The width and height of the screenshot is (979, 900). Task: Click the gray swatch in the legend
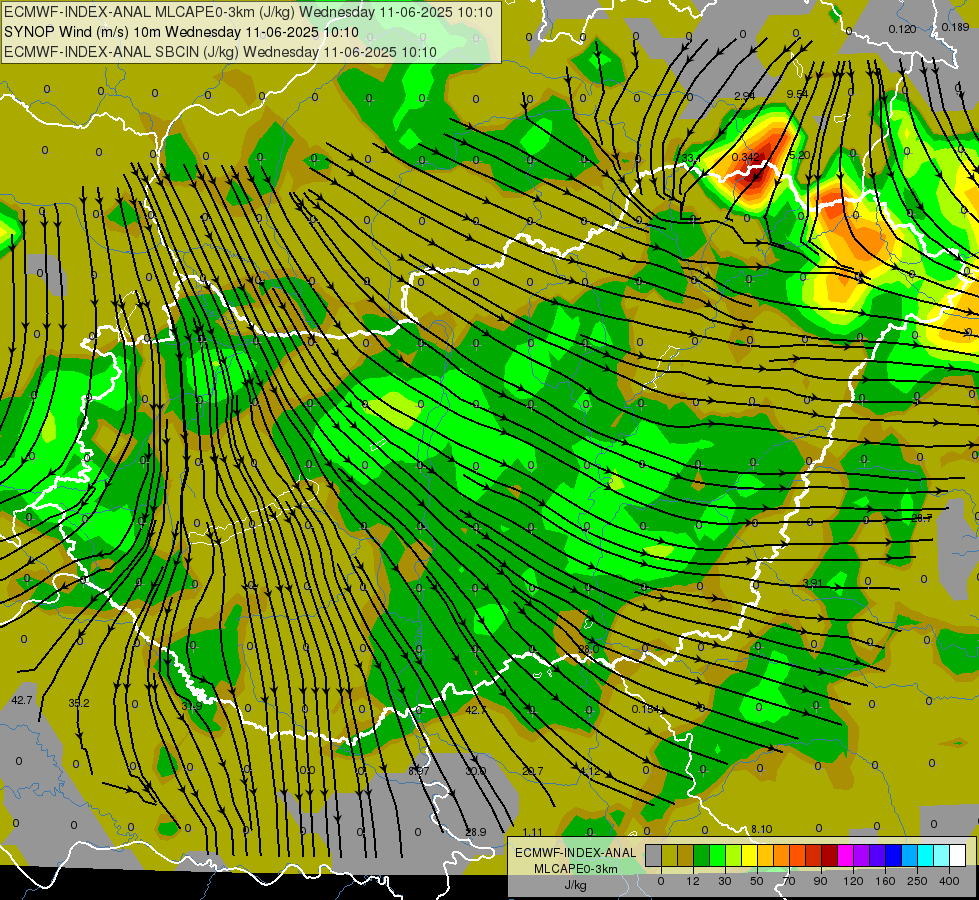(654, 855)
